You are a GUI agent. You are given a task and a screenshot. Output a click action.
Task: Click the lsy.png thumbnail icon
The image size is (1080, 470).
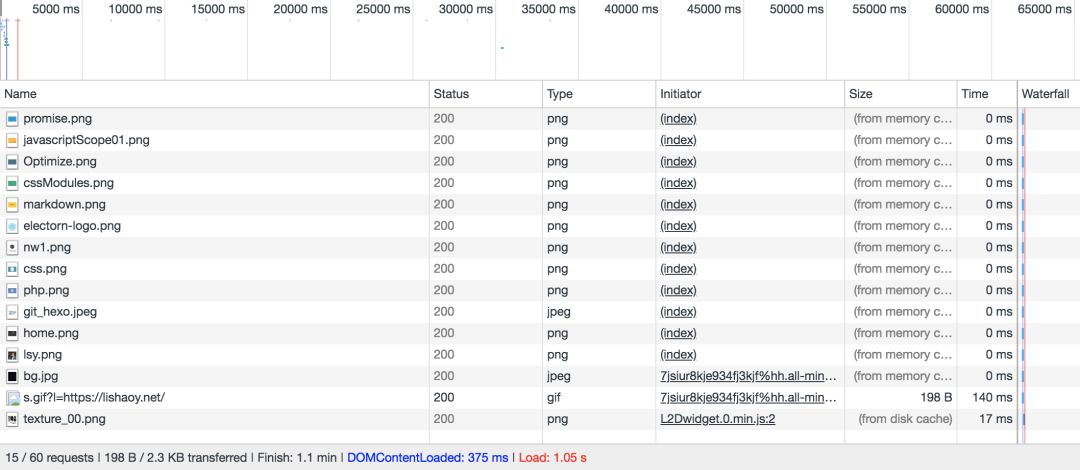(x=12, y=355)
